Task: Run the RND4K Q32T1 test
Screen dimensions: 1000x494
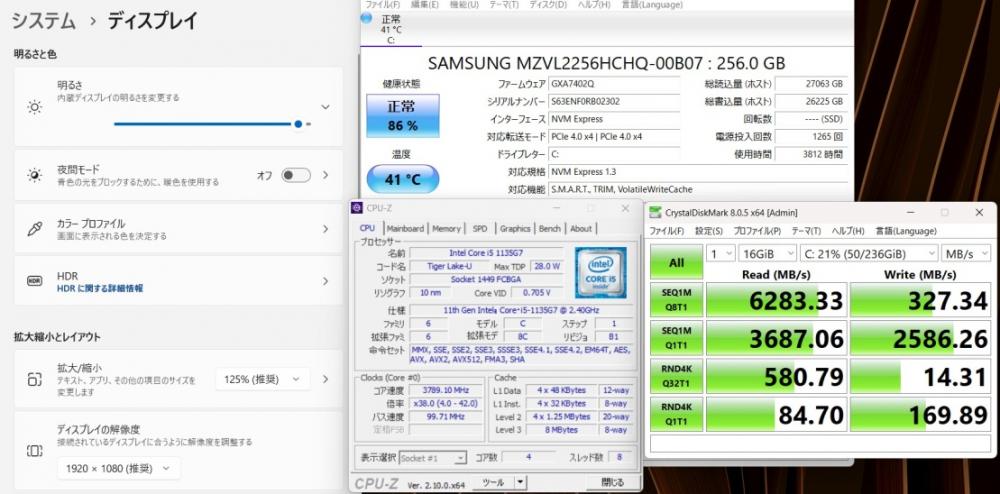Action: point(676,376)
